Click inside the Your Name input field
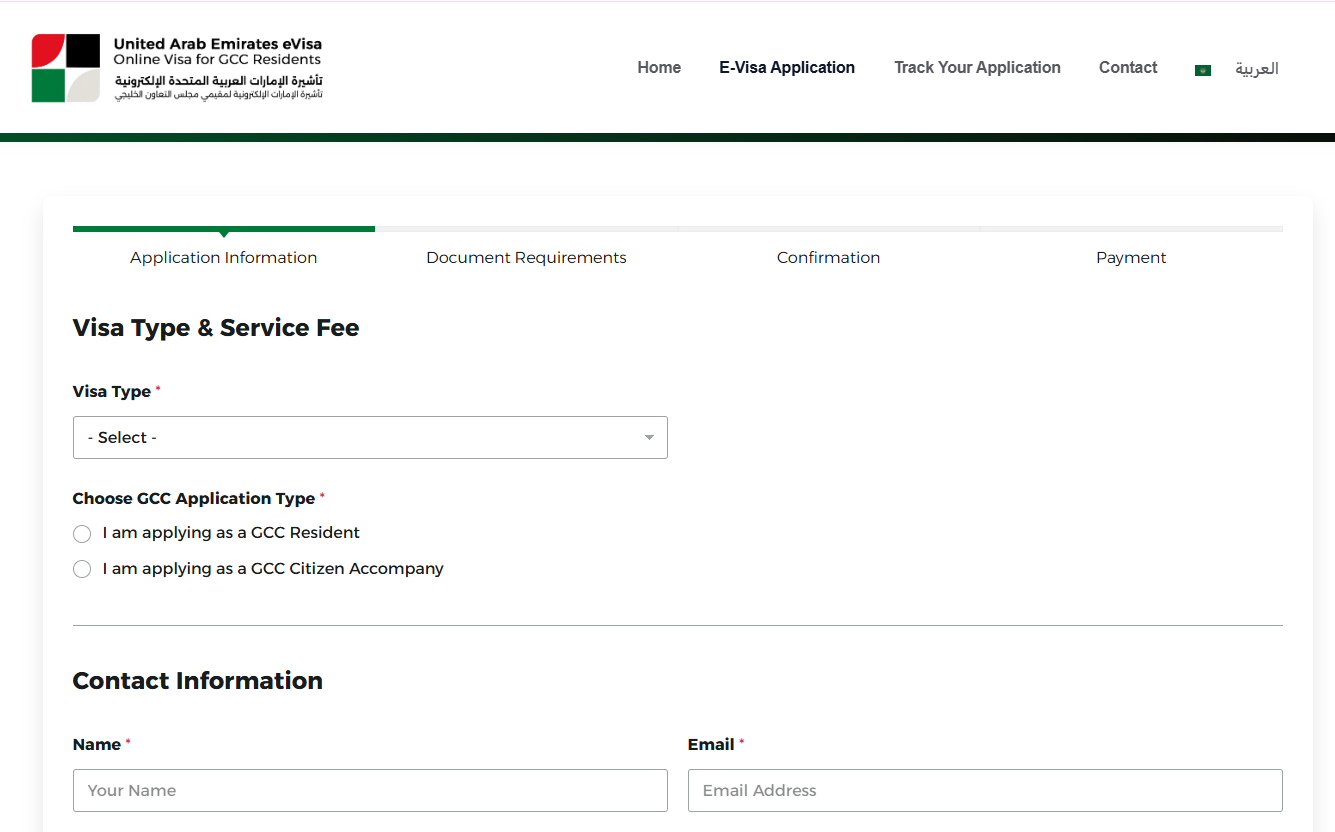Viewport: 1335px width, 832px height. pos(370,790)
